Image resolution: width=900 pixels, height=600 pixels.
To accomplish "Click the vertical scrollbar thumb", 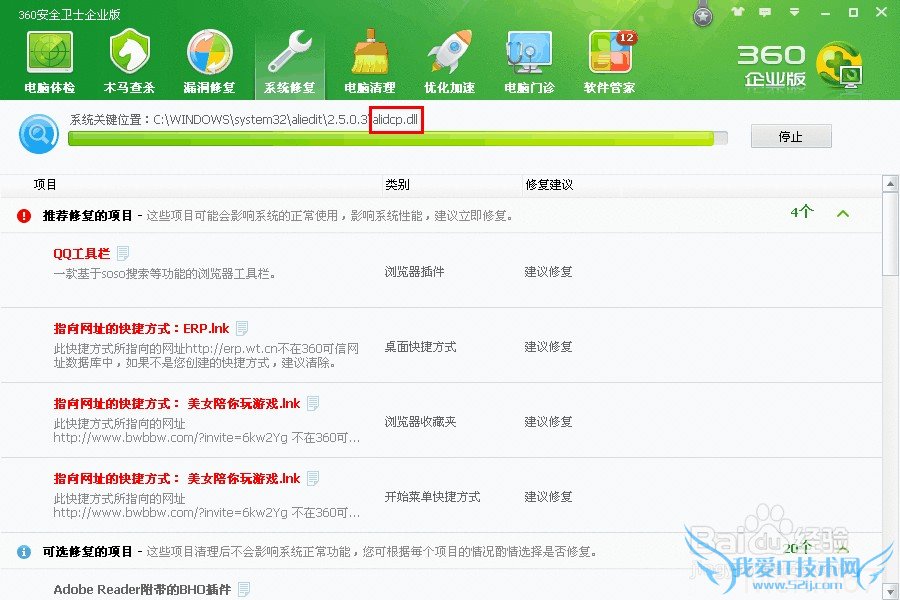I will point(890,234).
